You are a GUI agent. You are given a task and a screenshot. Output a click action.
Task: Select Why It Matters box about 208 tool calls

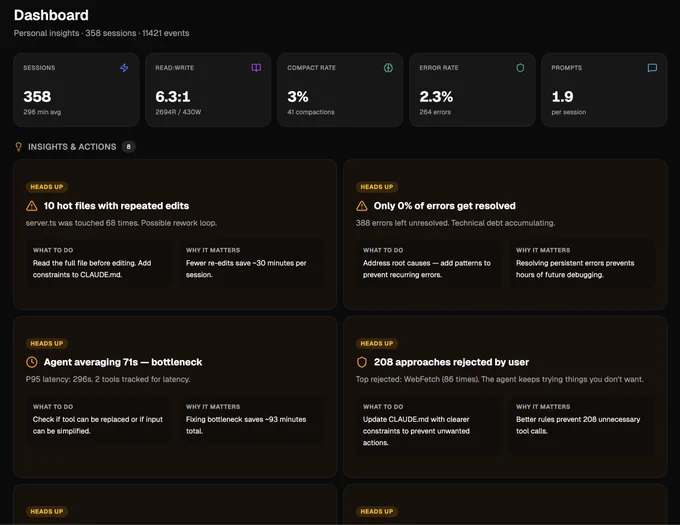tap(582, 426)
